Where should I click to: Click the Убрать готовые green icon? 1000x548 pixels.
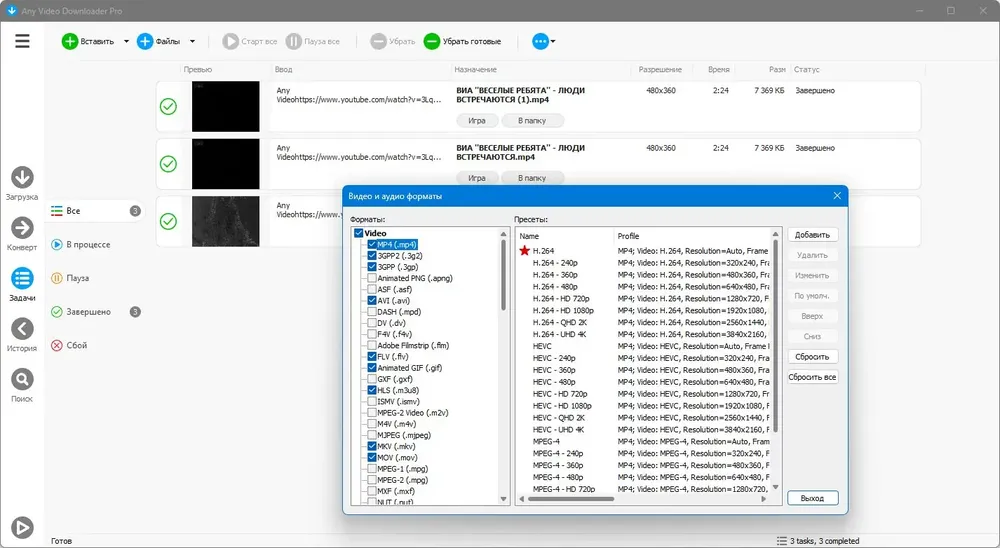(432, 41)
